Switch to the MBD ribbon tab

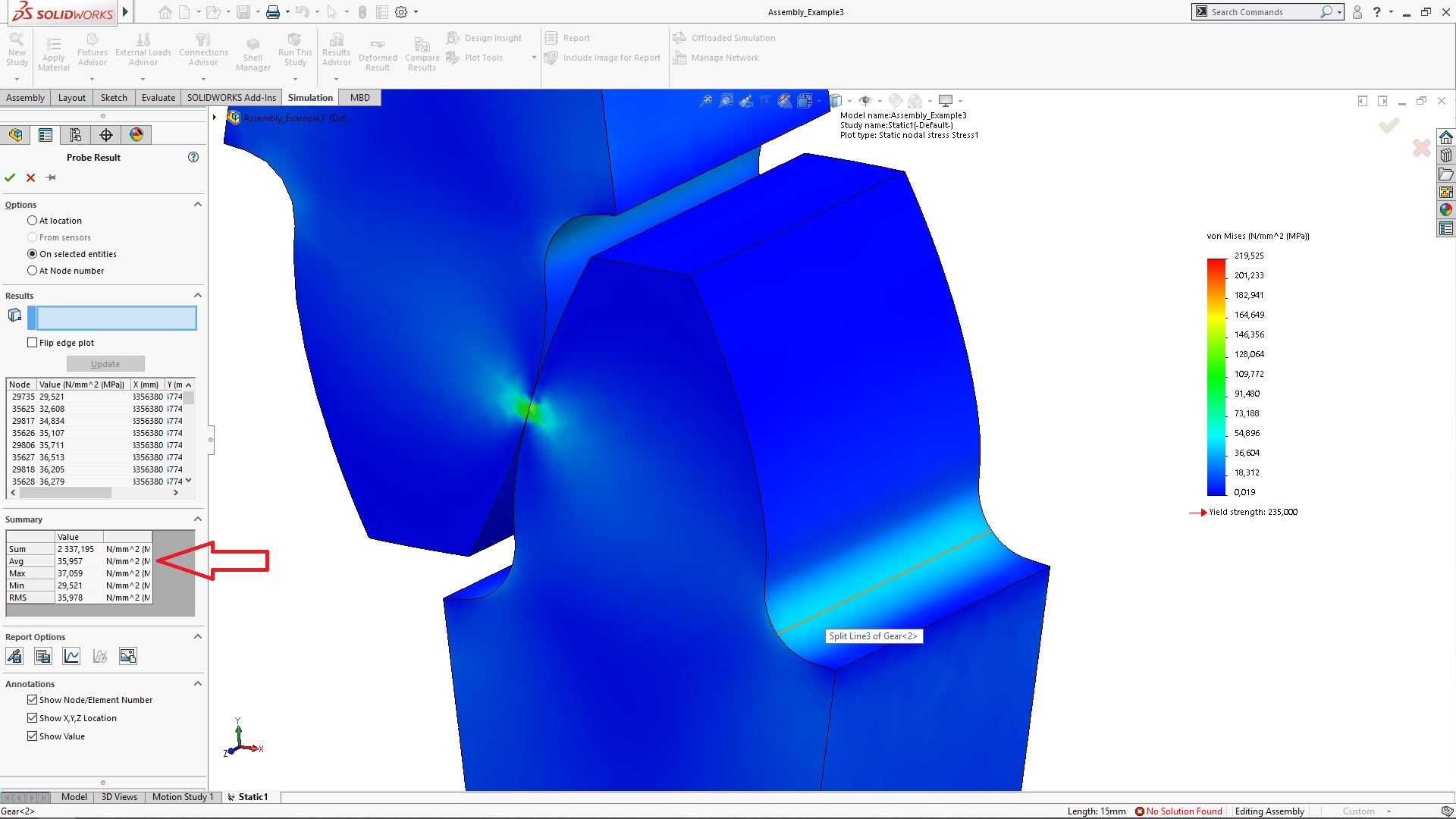(x=360, y=98)
